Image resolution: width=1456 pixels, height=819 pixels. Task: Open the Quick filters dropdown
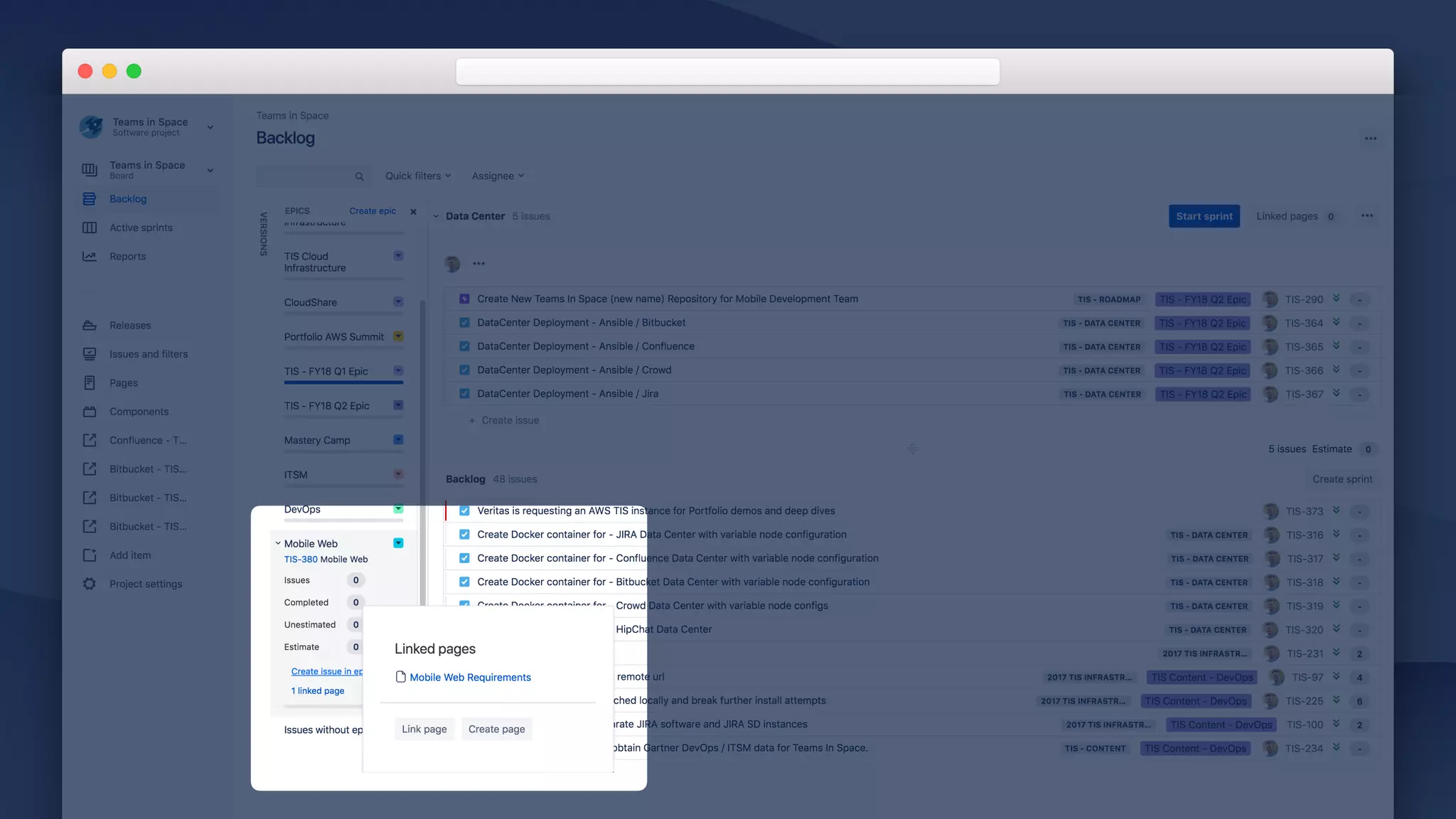(x=418, y=176)
